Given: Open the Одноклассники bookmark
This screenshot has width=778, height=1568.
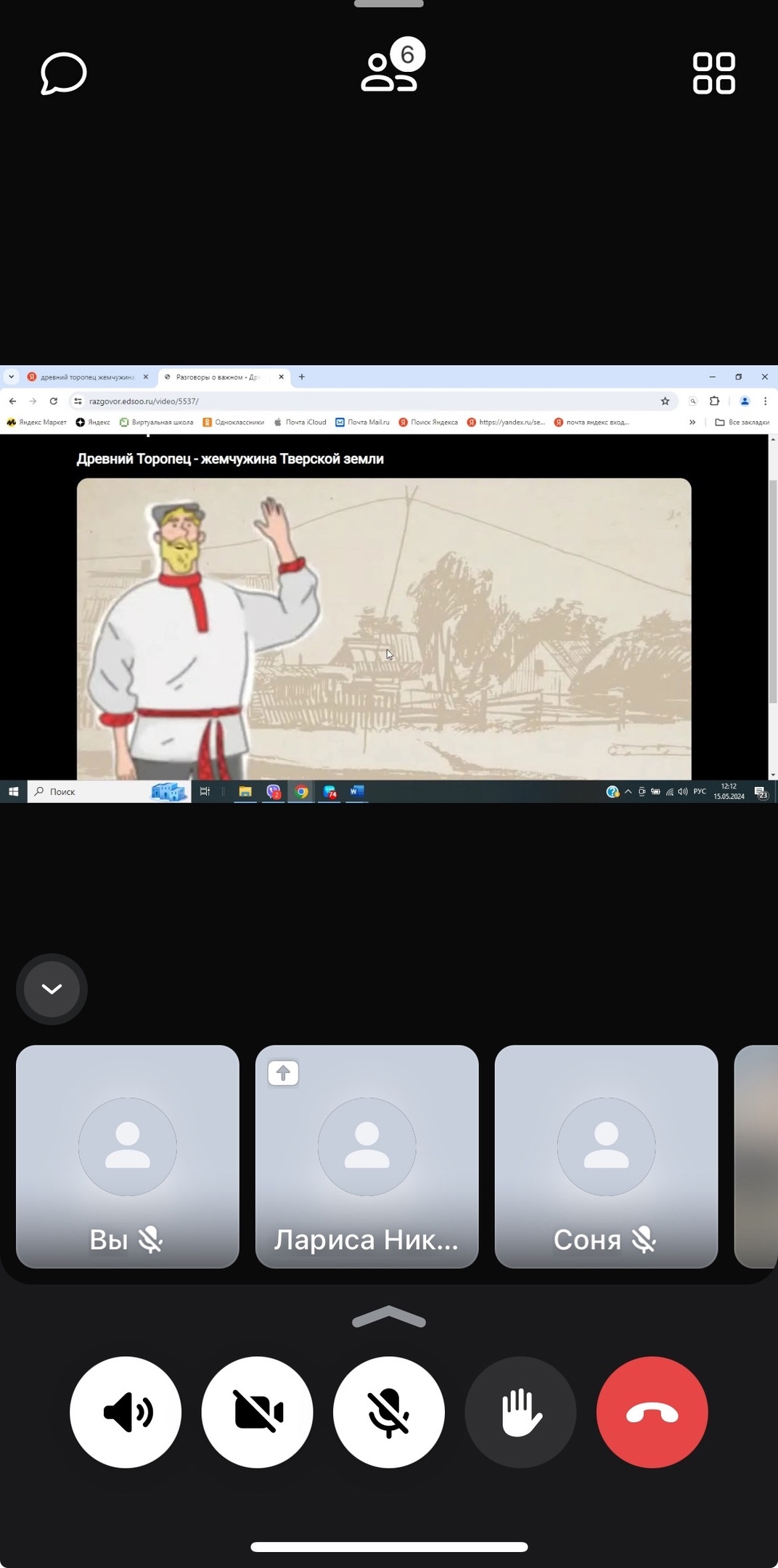Looking at the screenshot, I should [233, 422].
